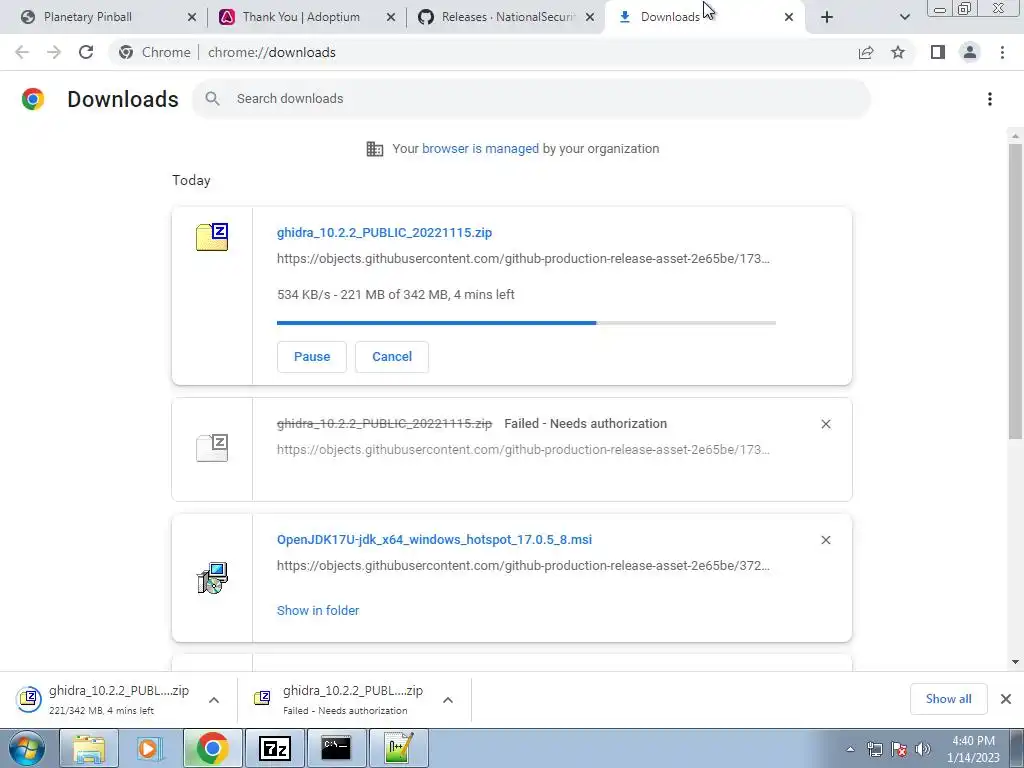Open the downloading ghidra_10.2.2 zip link
The width and height of the screenshot is (1024, 768).
[384, 232]
